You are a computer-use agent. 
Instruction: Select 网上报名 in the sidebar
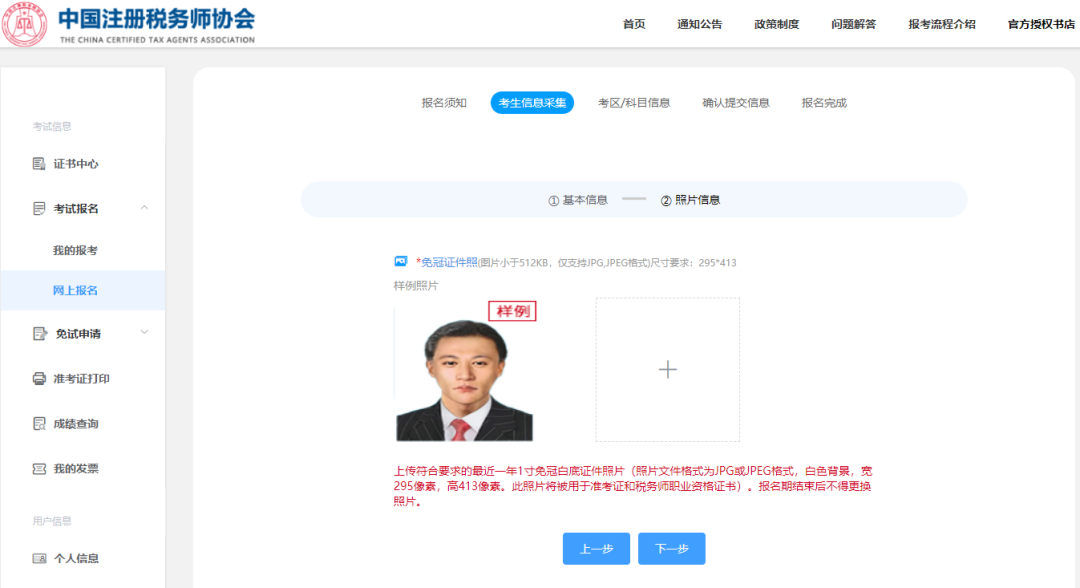[75, 291]
